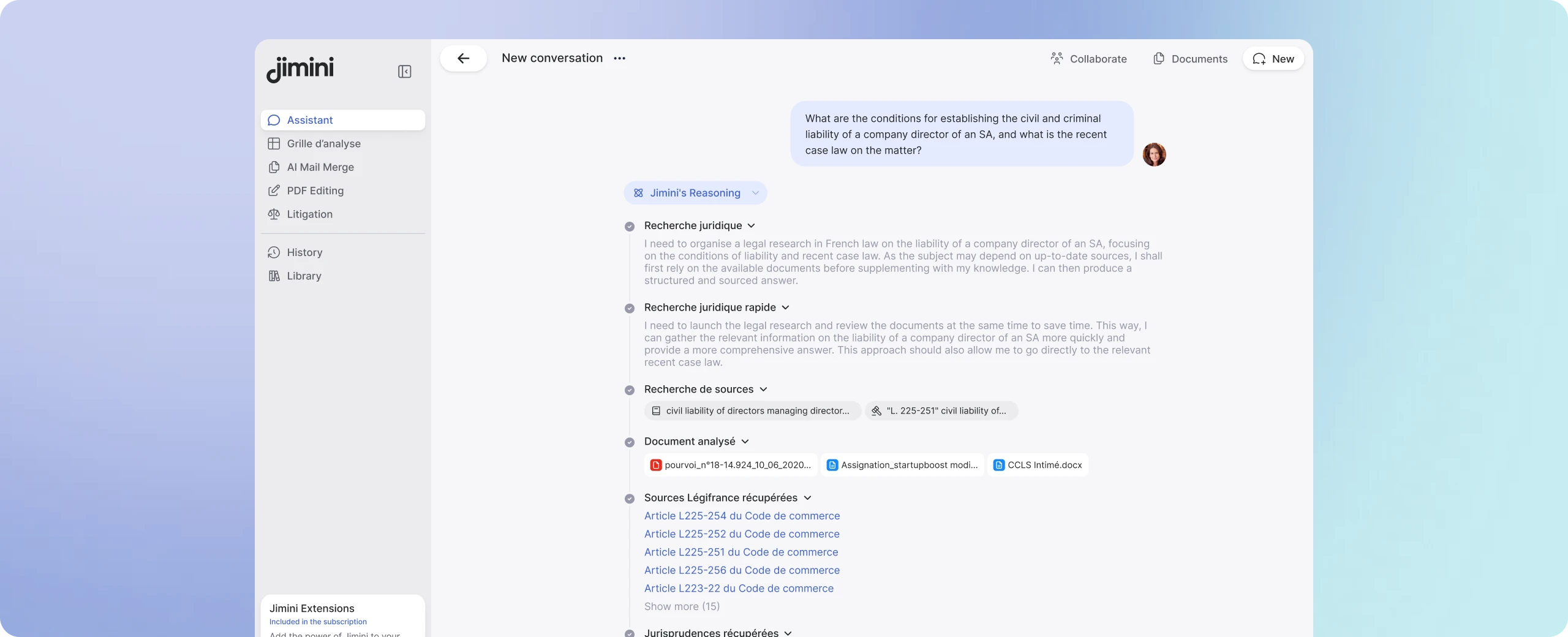Click the History clock icon
The image size is (1568, 637).
click(x=274, y=252)
